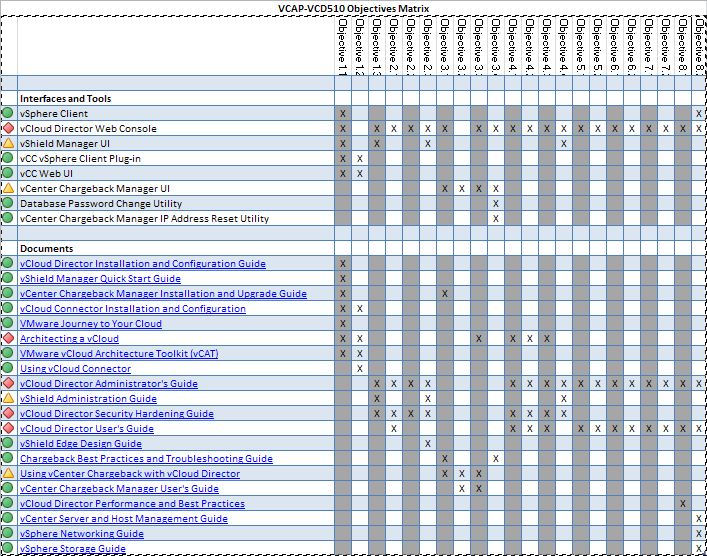This screenshot has width=707, height=556.
Task: Click green circle beside vCloud Director Performance and Best Practices
Action: 8,503
